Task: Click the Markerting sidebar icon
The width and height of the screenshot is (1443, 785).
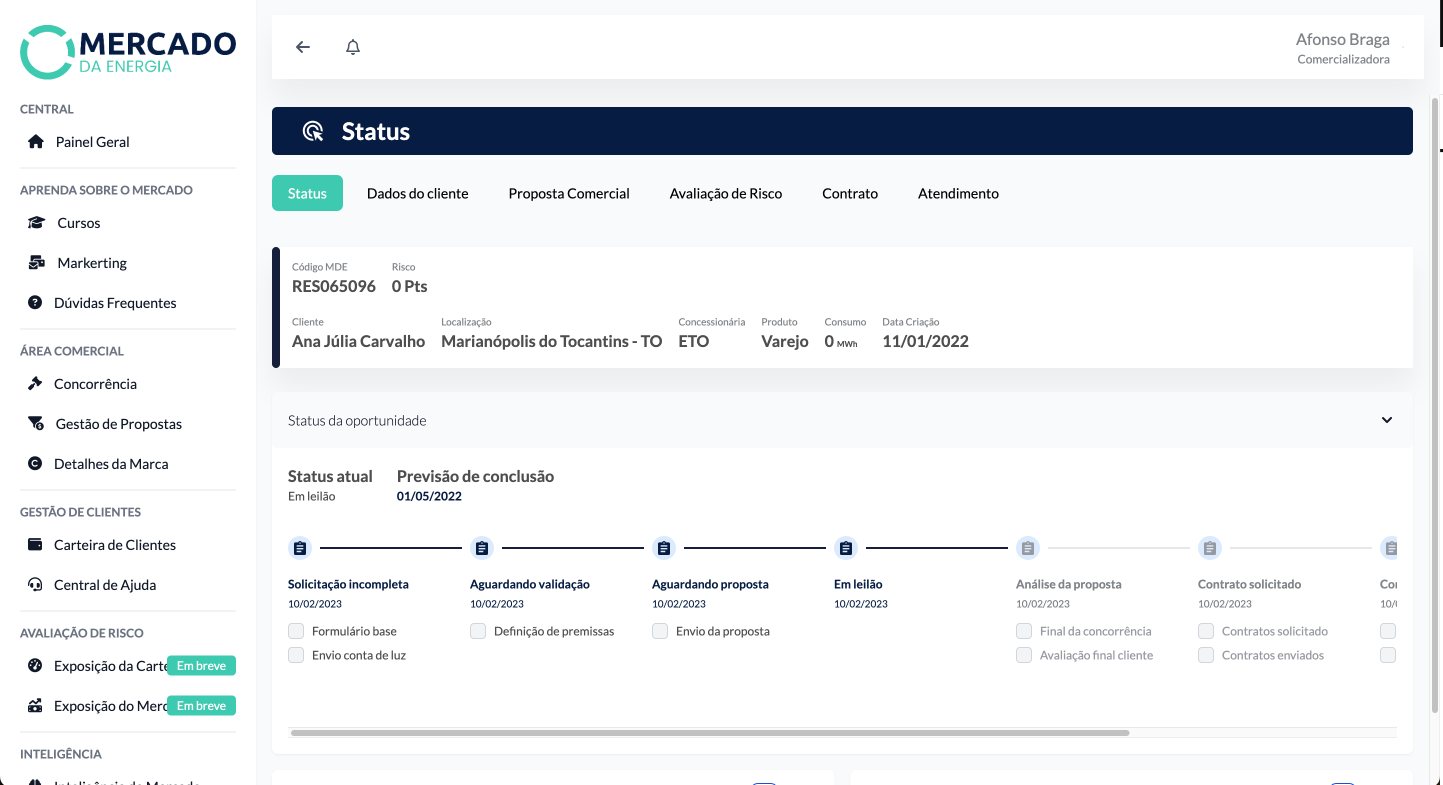Action: coord(36,263)
